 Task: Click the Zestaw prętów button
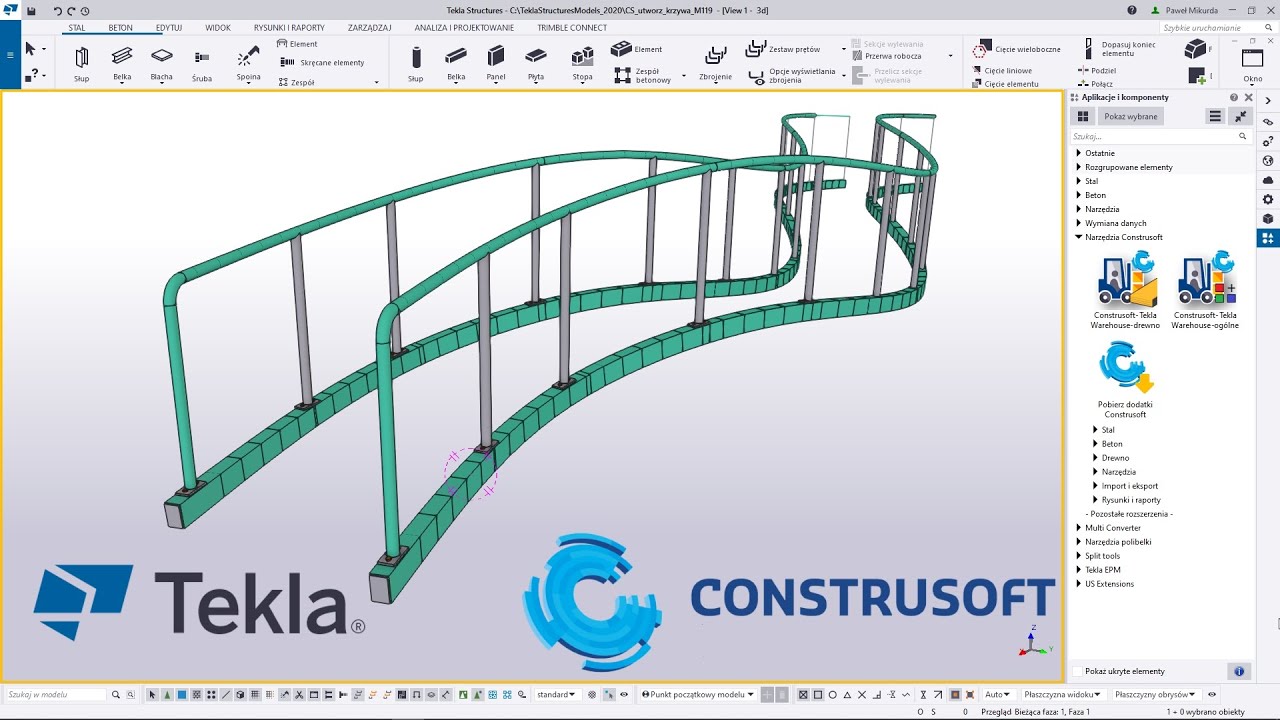tap(785, 49)
